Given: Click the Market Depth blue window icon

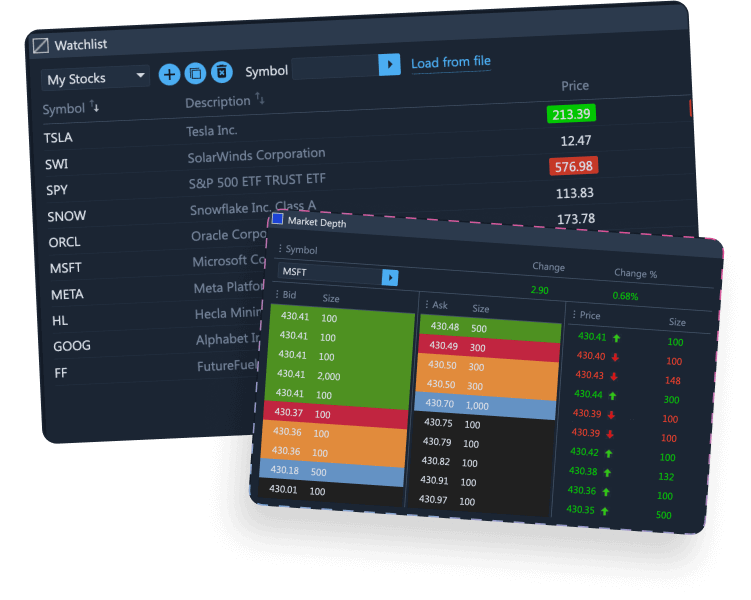Looking at the screenshot, I should [277, 219].
